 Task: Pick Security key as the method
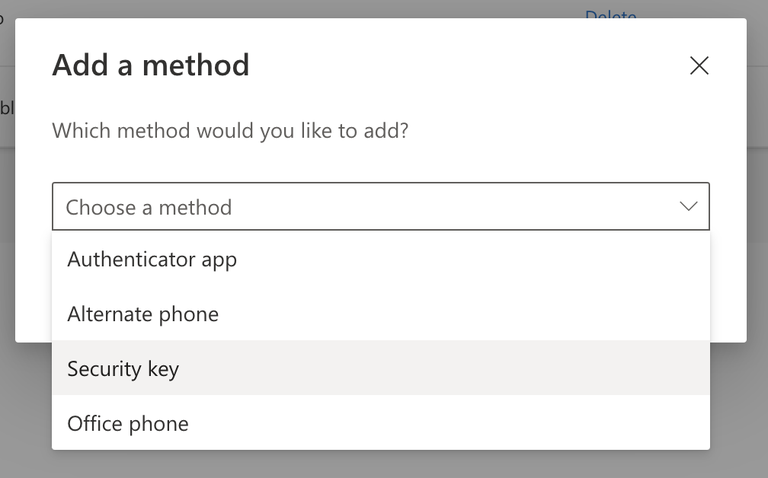123,369
